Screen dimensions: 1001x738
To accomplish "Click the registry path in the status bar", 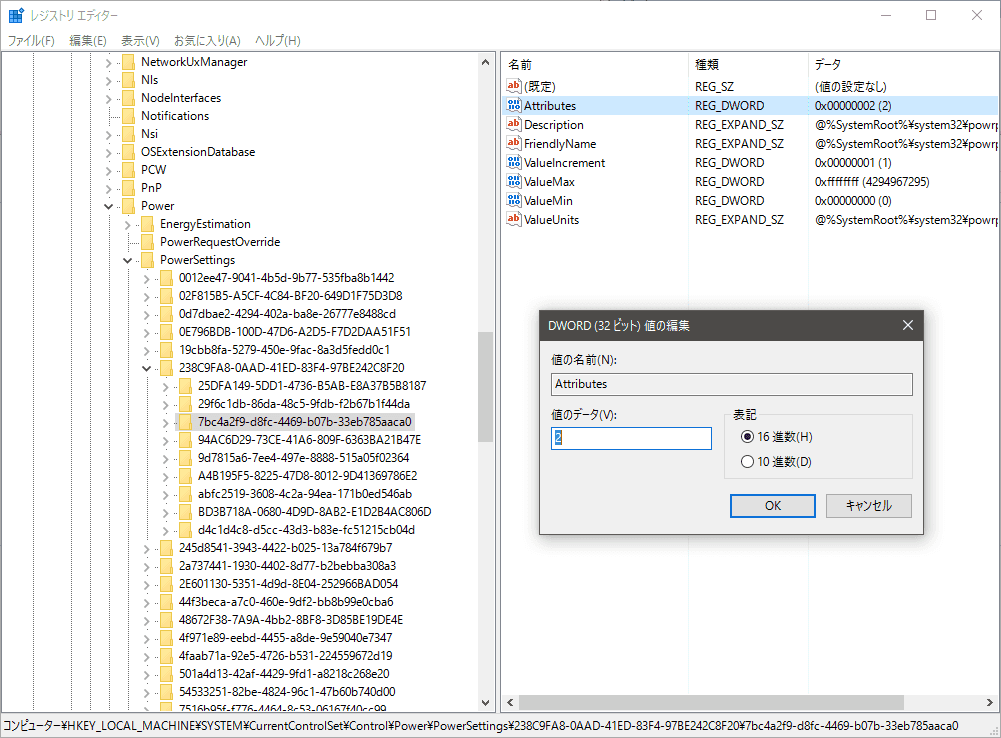I will (481, 726).
